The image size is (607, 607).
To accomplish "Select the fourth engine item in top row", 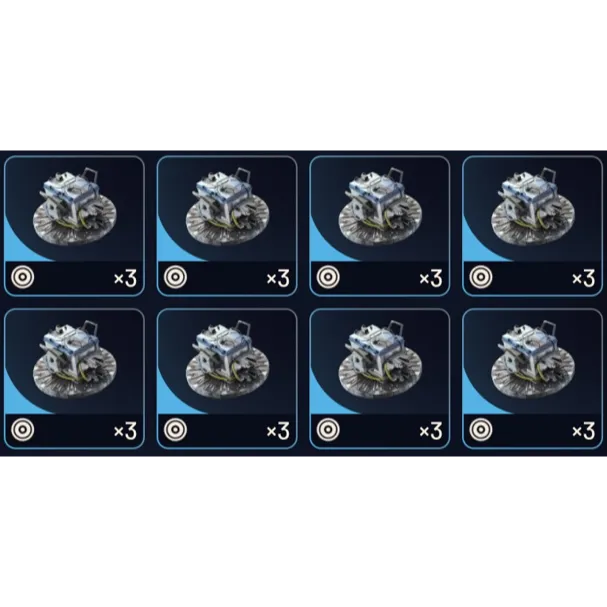I will click(532, 226).
